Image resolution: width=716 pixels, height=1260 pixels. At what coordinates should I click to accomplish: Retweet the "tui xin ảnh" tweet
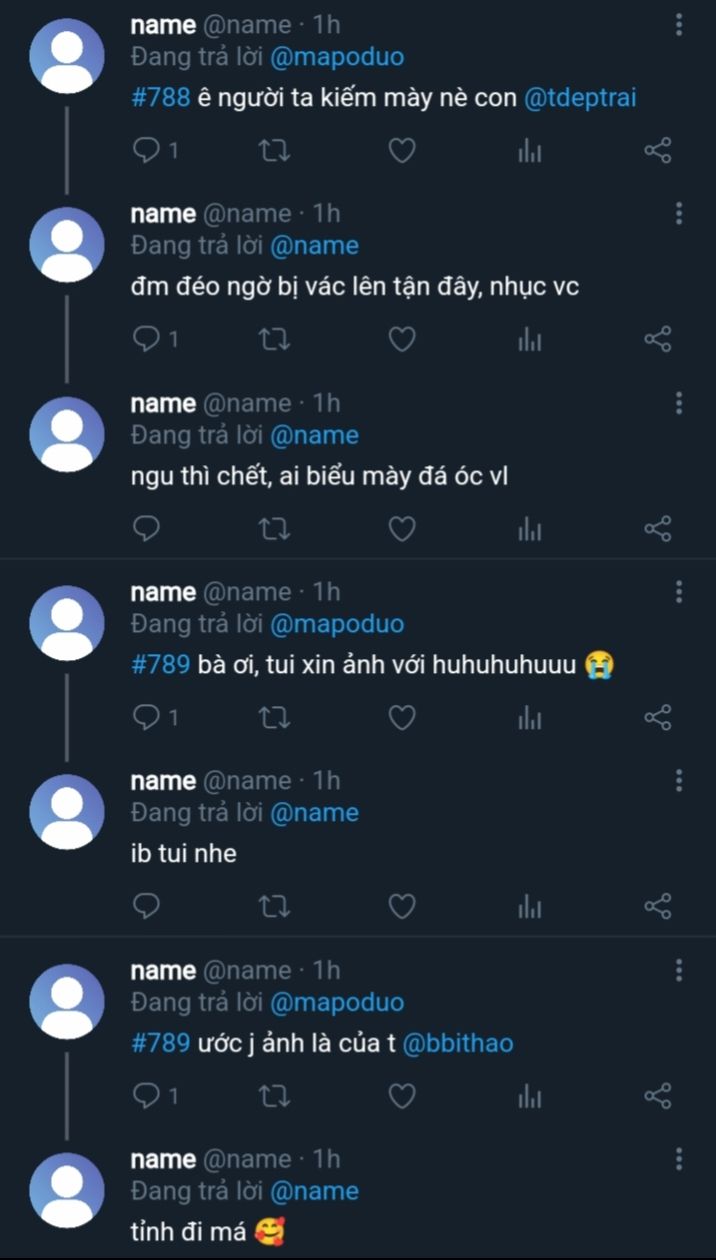coord(275,718)
